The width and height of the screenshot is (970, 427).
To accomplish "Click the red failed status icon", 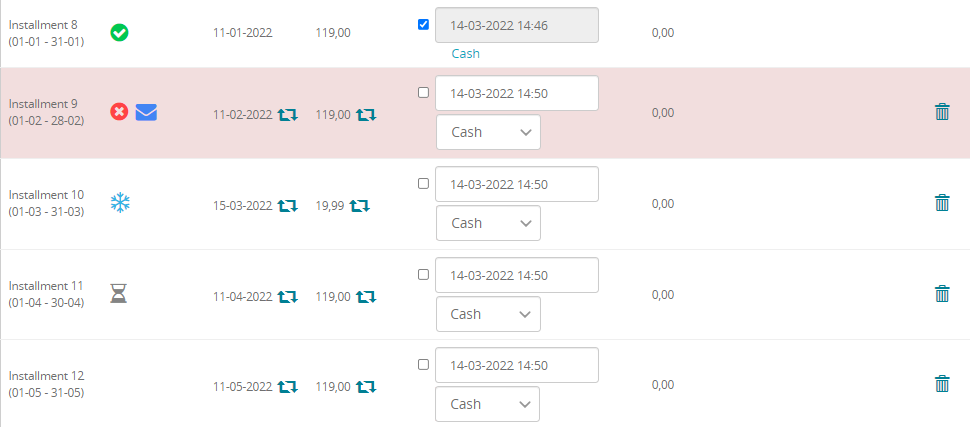I will pyautogui.click(x=119, y=112).
